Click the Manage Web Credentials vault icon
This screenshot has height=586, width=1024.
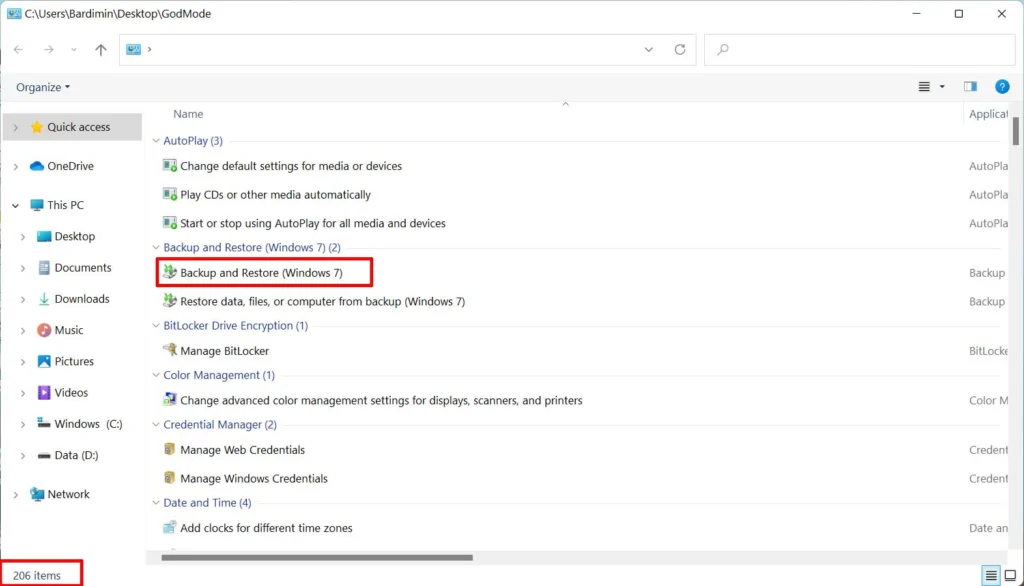coord(170,449)
